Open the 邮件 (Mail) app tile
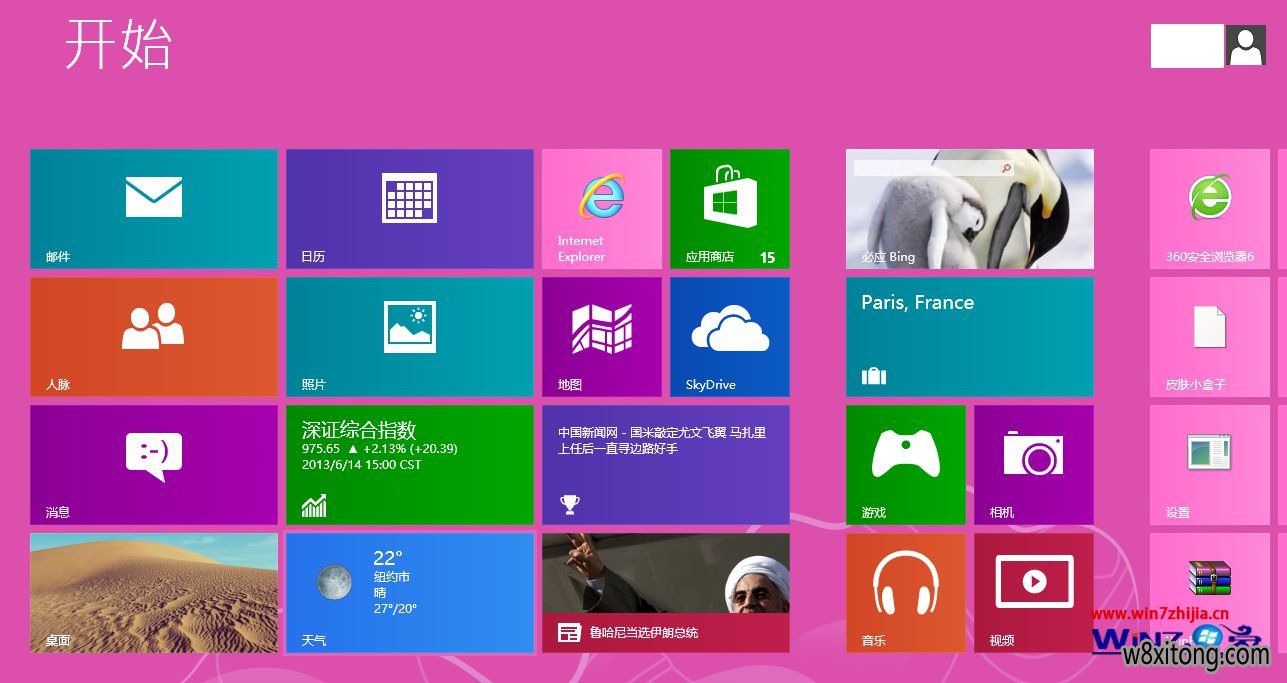This screenshot has width=1287, height=683. coord(153,208)
